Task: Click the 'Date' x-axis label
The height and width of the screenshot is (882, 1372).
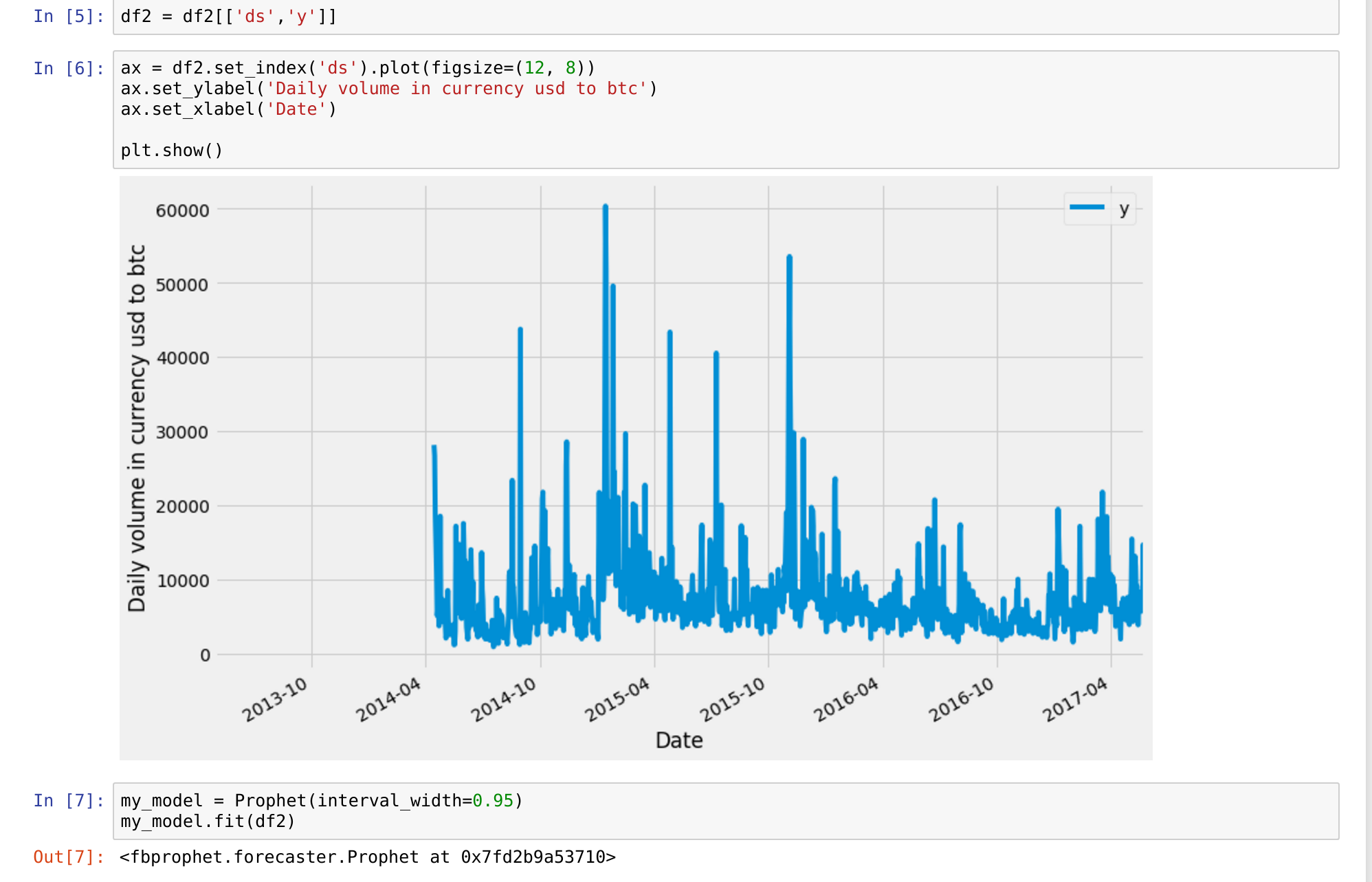Action: tap(678, 740)
